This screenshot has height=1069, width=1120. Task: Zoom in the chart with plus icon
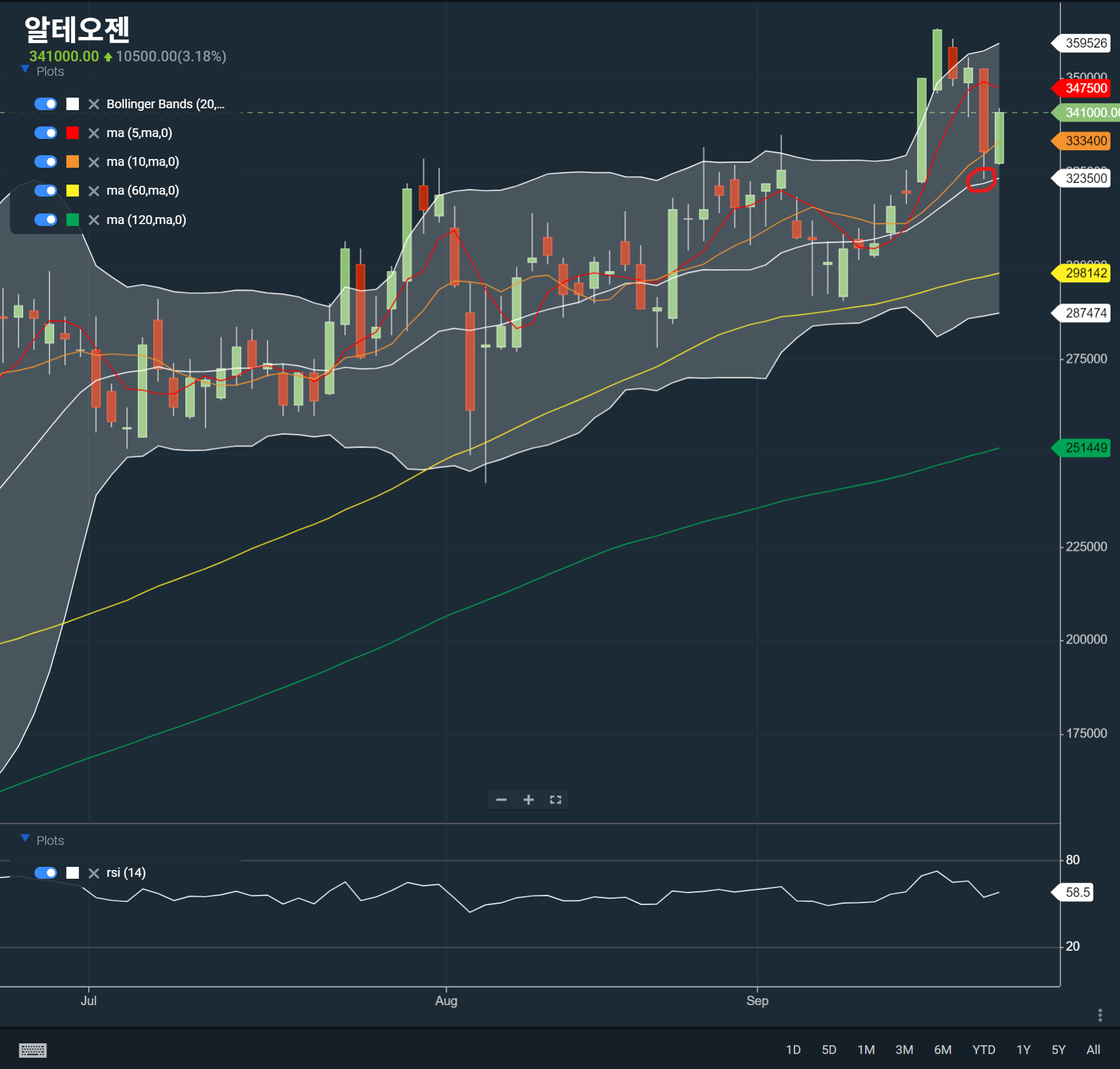point(528,800)
